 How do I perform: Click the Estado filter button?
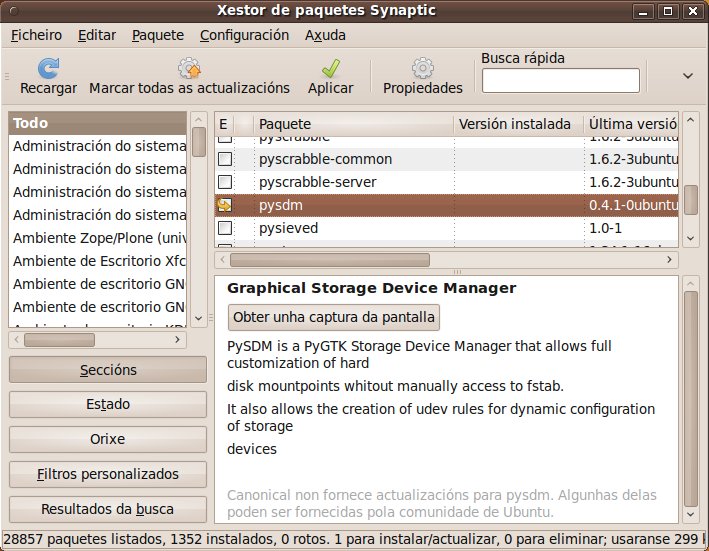click(108, 404)
